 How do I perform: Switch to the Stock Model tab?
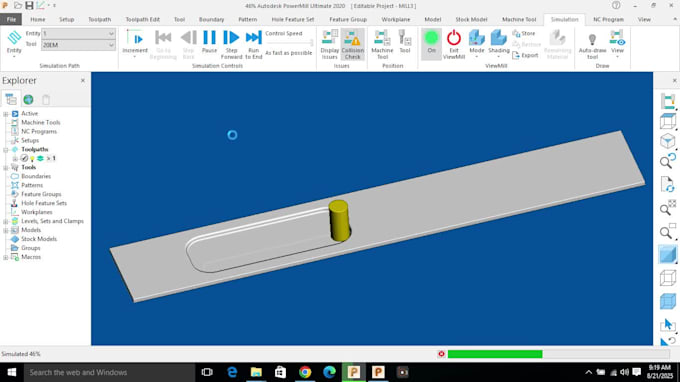point(471,20)
